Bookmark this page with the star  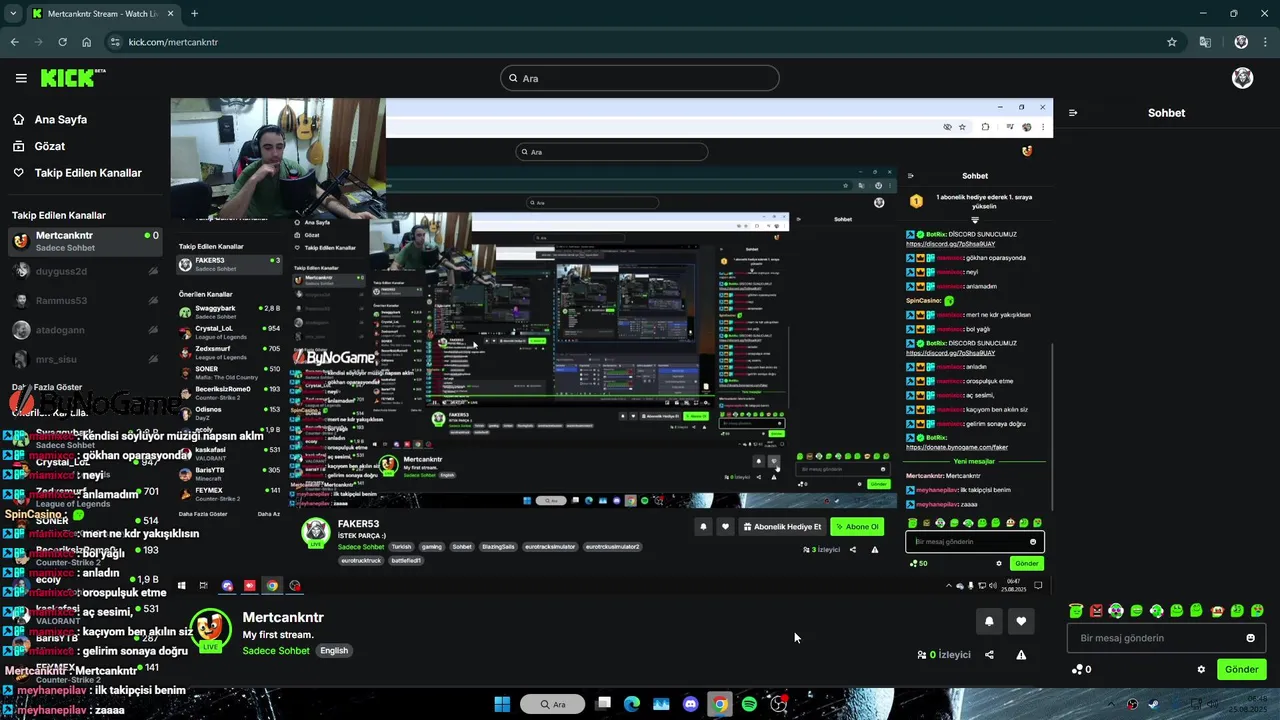click(1172, 42)
